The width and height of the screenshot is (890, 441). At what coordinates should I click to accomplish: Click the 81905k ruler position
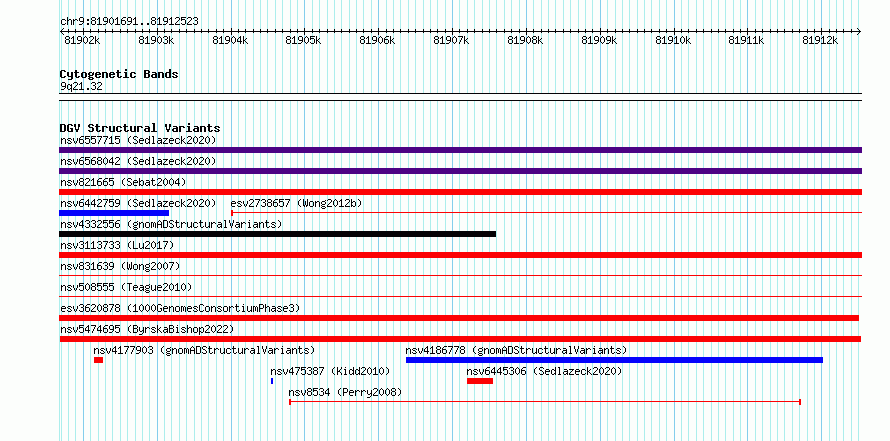[x=304, y=40]
